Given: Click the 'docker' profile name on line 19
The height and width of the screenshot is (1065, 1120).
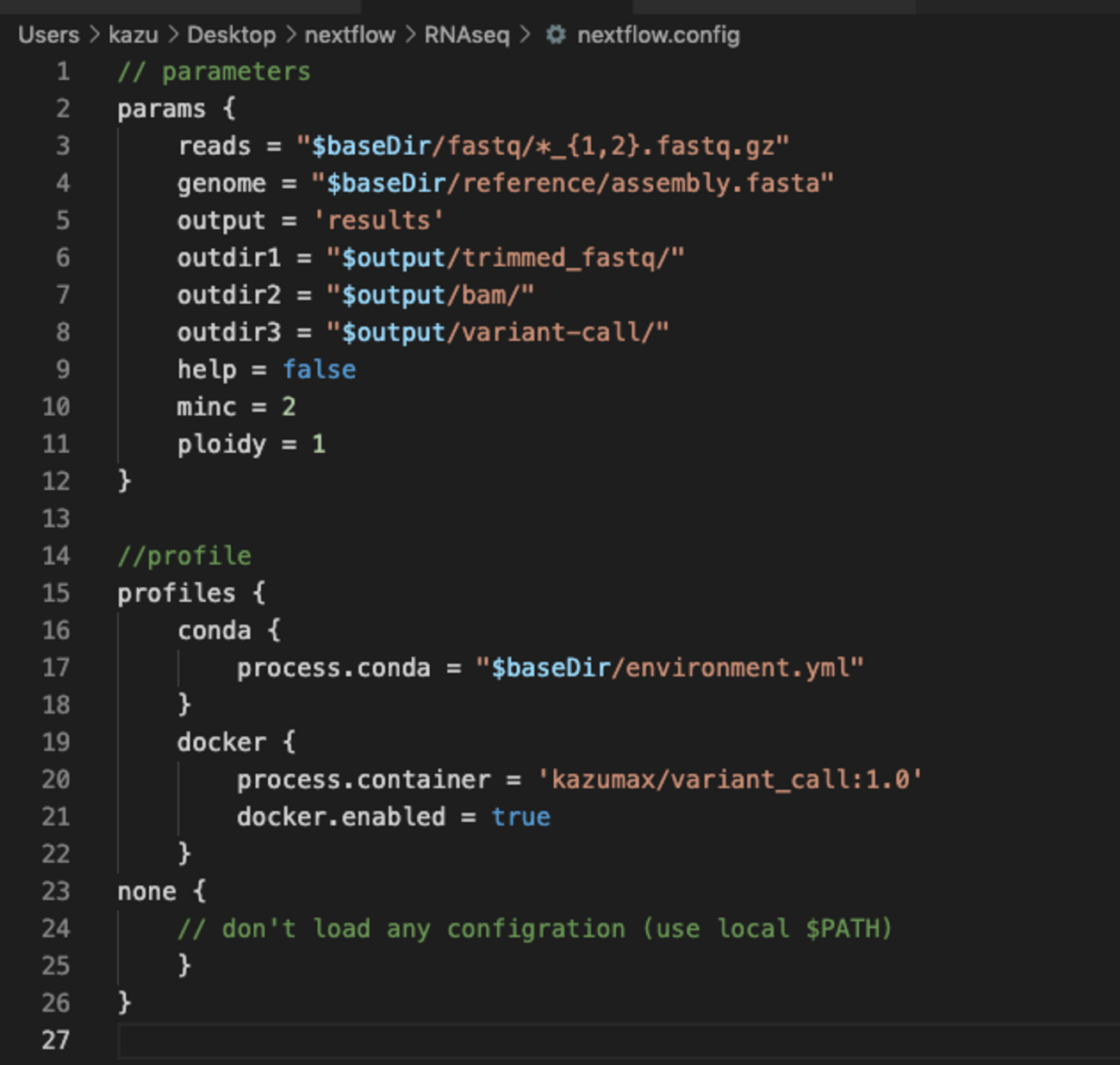Looking at the screenshot, I should click(x=221, y=742).
